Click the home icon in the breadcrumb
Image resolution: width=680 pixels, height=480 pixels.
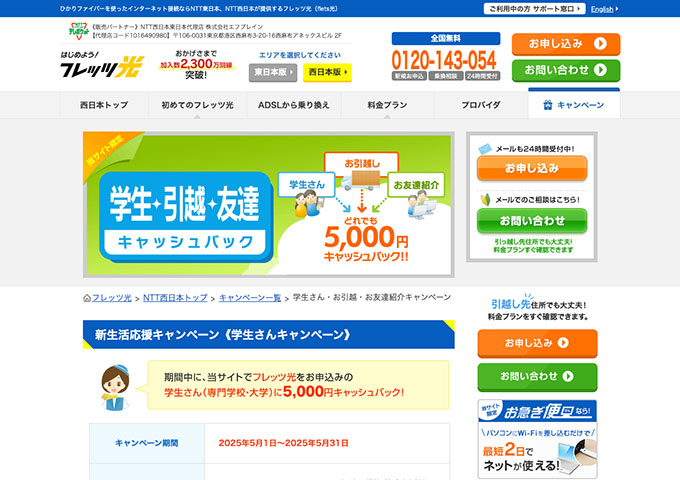pyautogui.click(x=87, y=298)
